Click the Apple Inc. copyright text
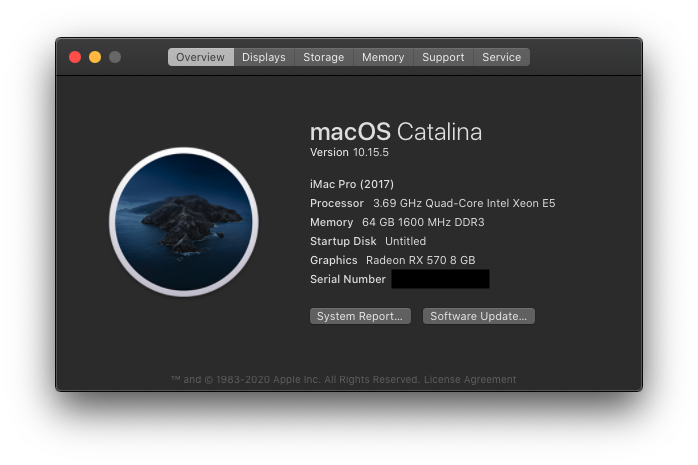The height and width of the screenshot is (465, 698). click(x=296, y=380)
